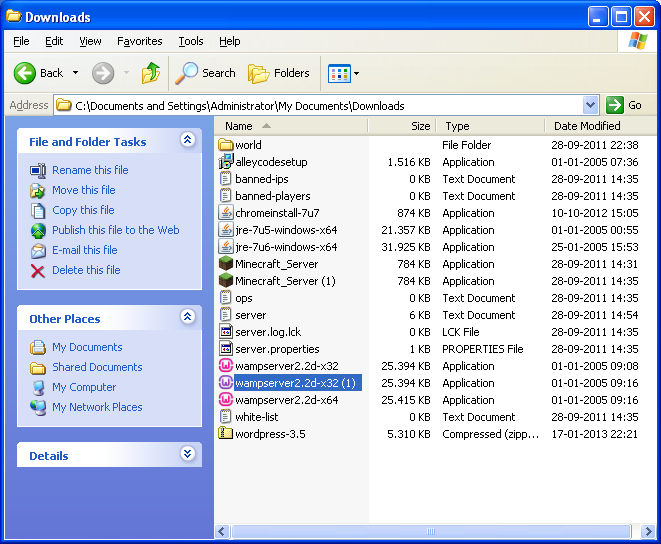This screenshot has width=661, height=544.
Task: Open the Back history dropdown arrow
Action: tap(75, 73)
